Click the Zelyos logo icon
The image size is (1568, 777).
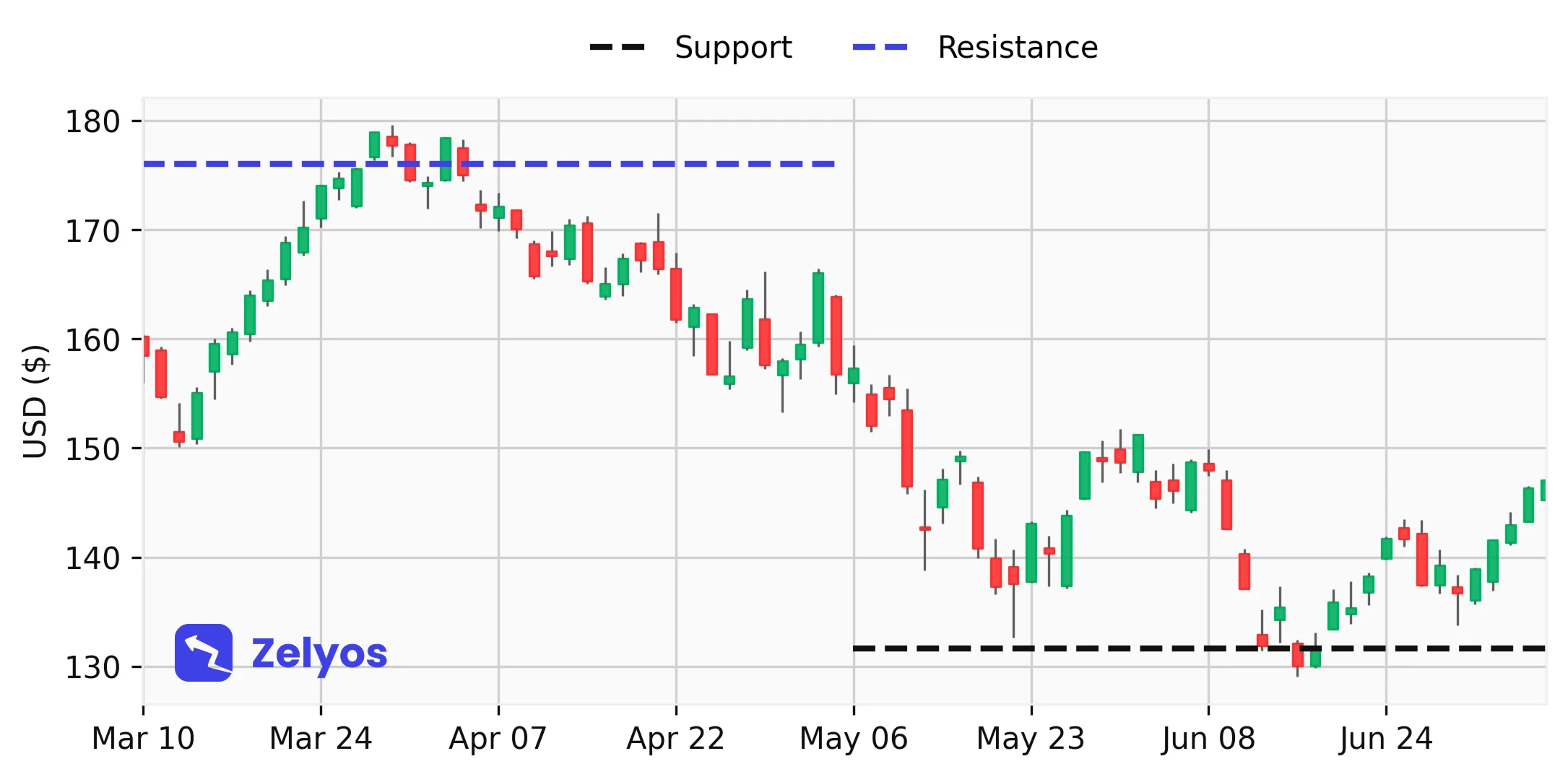[204, 652]
